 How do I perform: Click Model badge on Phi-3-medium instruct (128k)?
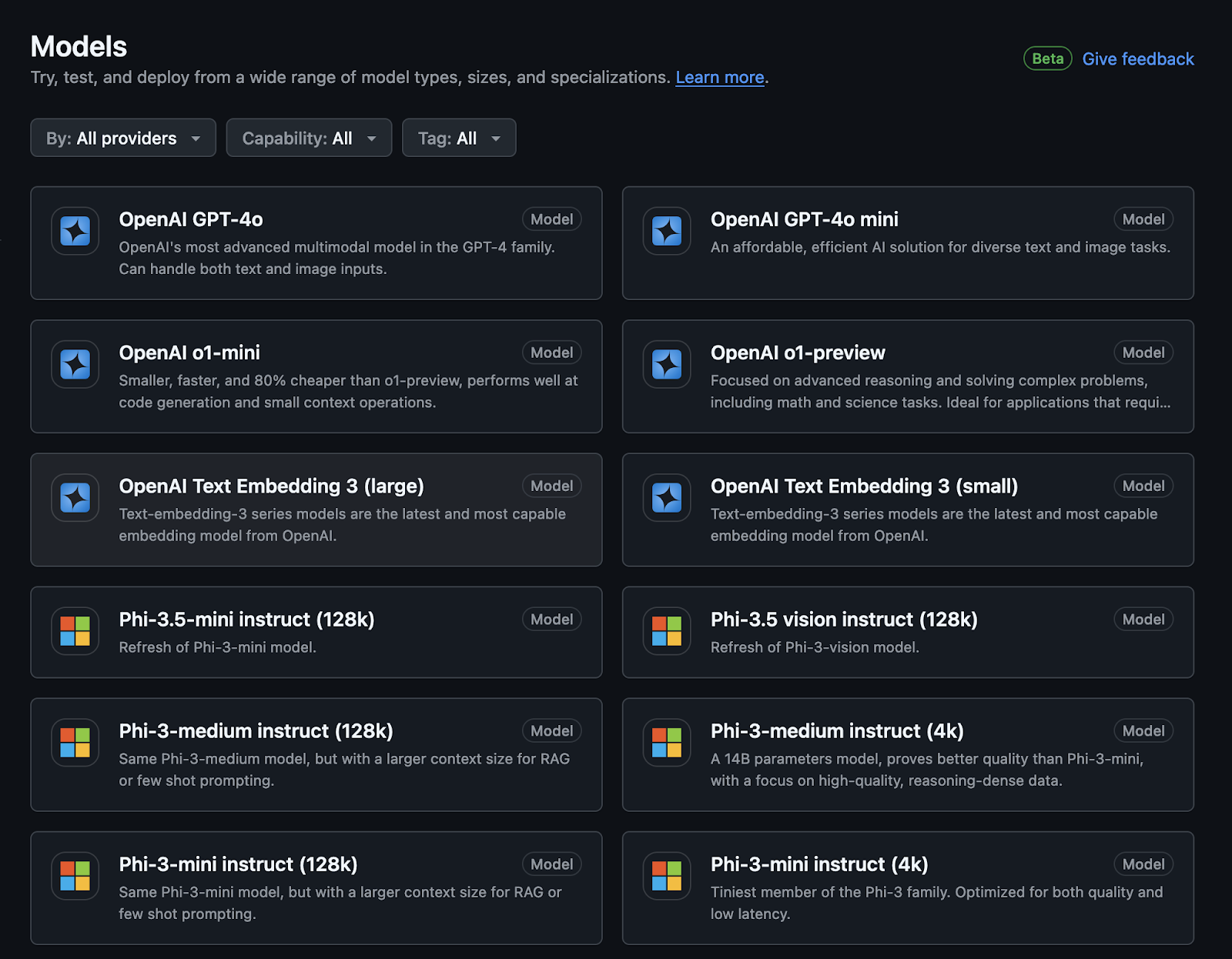click(552, 731)
